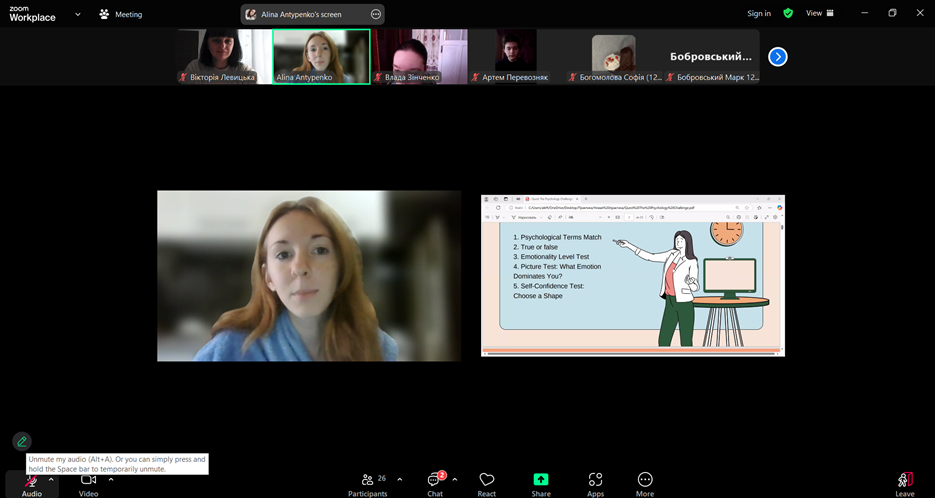Click the "Unmute my audio" tooltip text
Image resolution: width=935 pixels, height=498 pixels.
point(117,464)
